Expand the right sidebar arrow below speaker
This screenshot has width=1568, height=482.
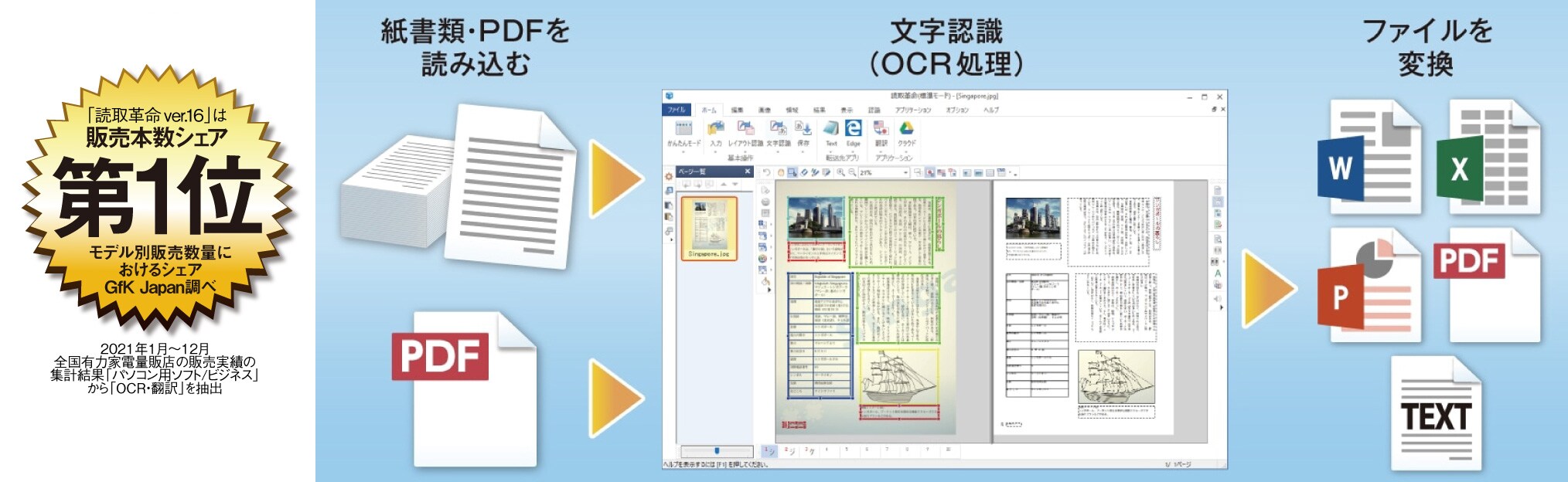point(1222,307)
